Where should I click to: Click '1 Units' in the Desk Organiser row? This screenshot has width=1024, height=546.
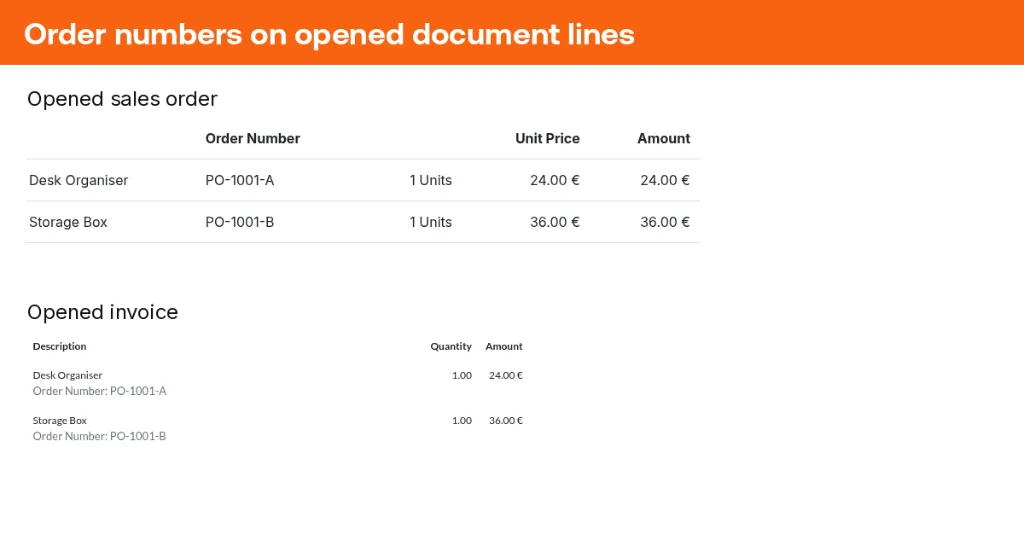pyautogui.click(x=430, y=180)
